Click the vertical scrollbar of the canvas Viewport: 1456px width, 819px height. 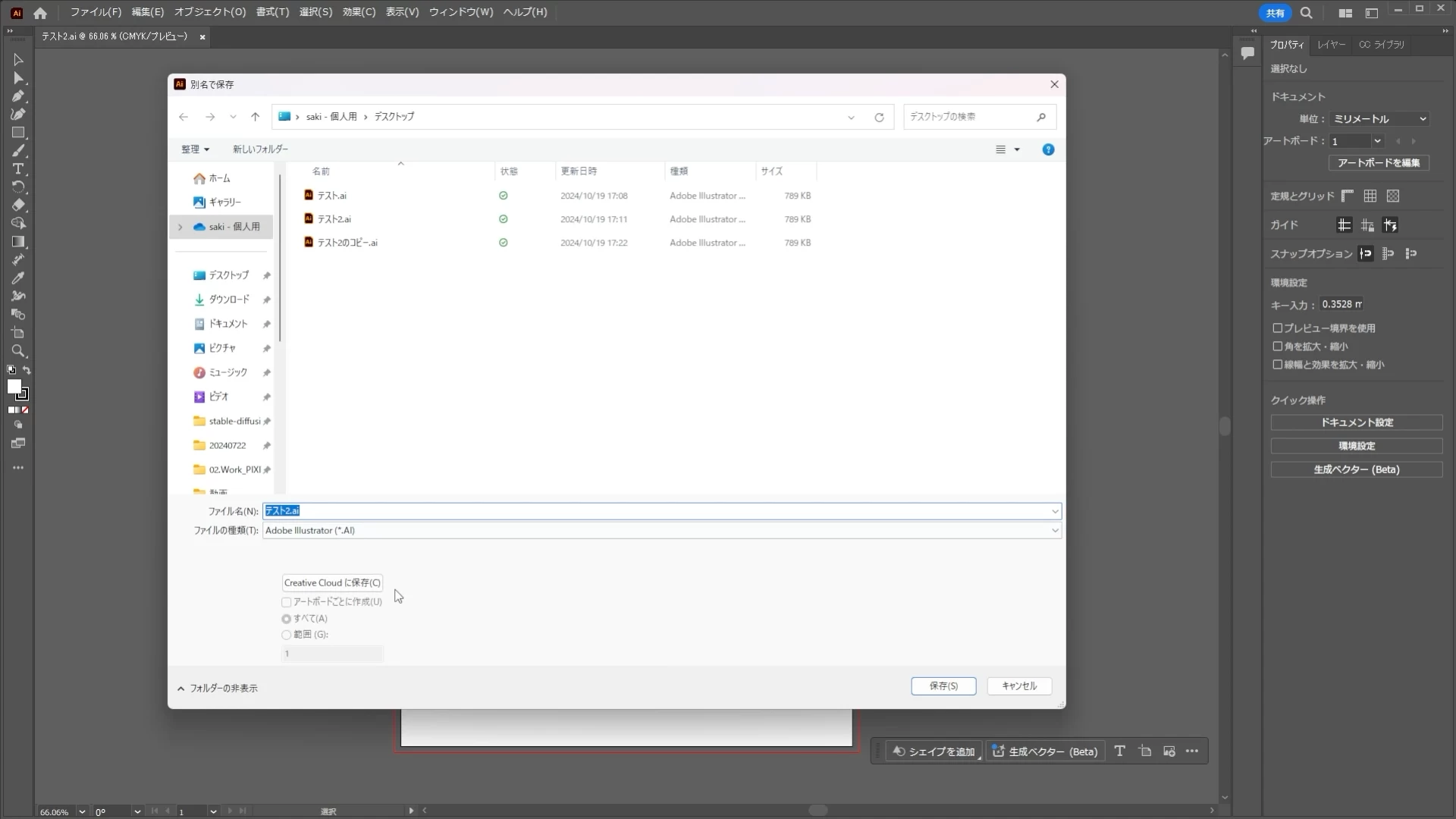1224,426
